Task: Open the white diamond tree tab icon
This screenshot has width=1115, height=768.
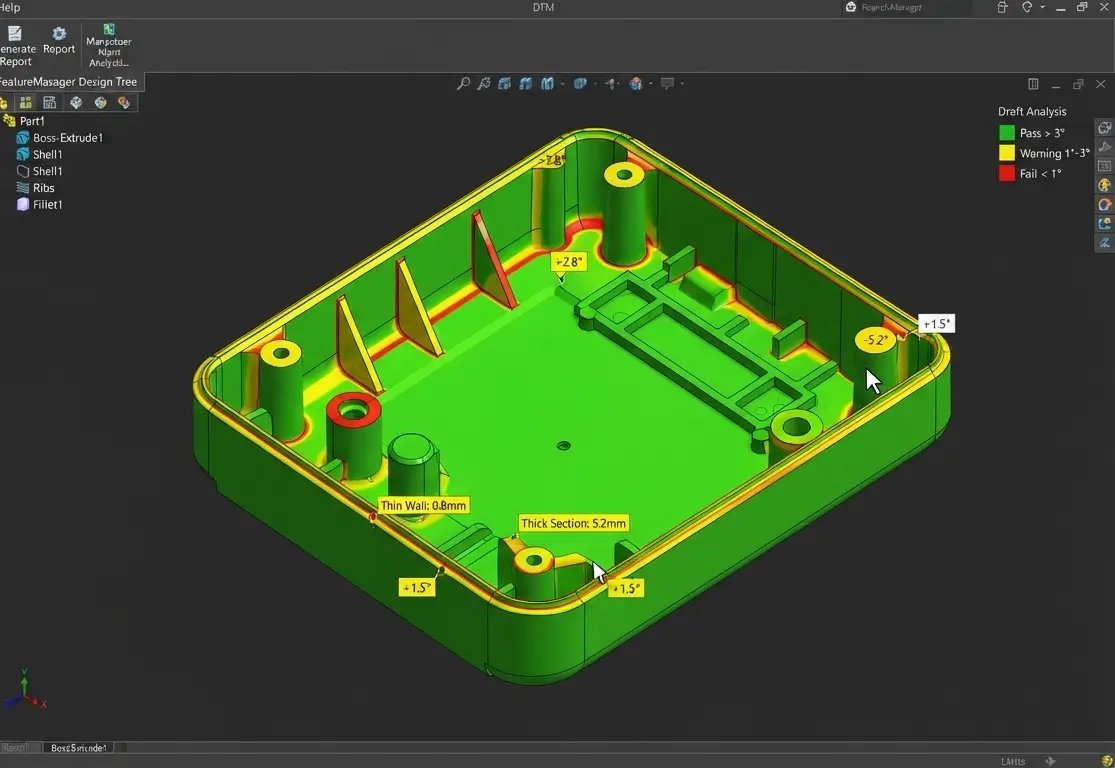Action: (75, 102)
